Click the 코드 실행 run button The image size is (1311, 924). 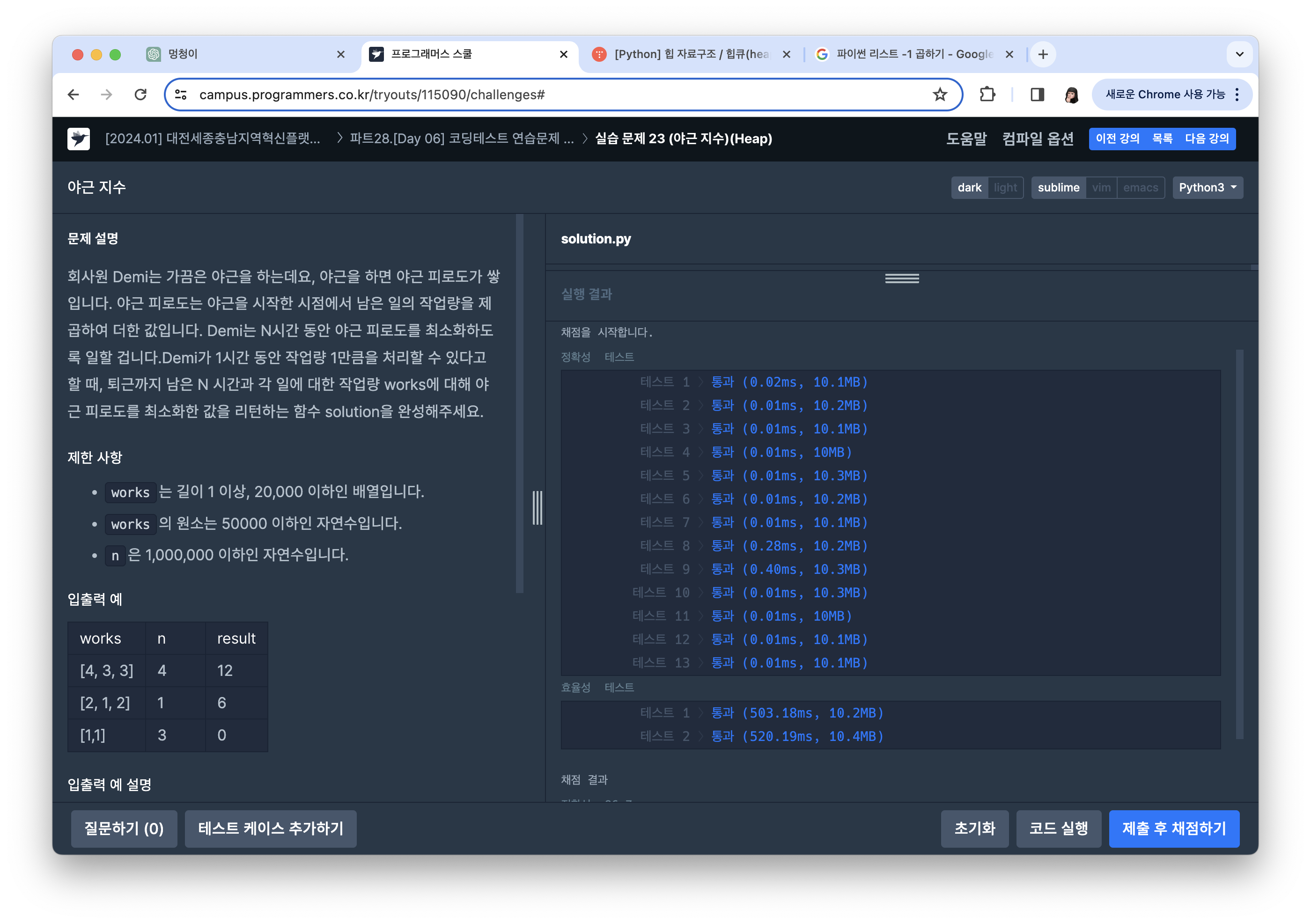[1058, 828]
